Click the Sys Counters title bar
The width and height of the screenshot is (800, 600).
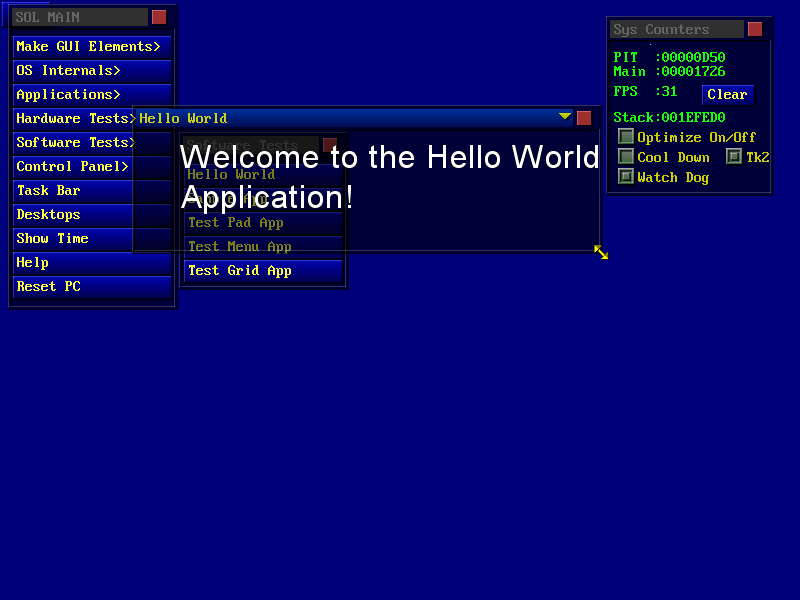(677, 30)
